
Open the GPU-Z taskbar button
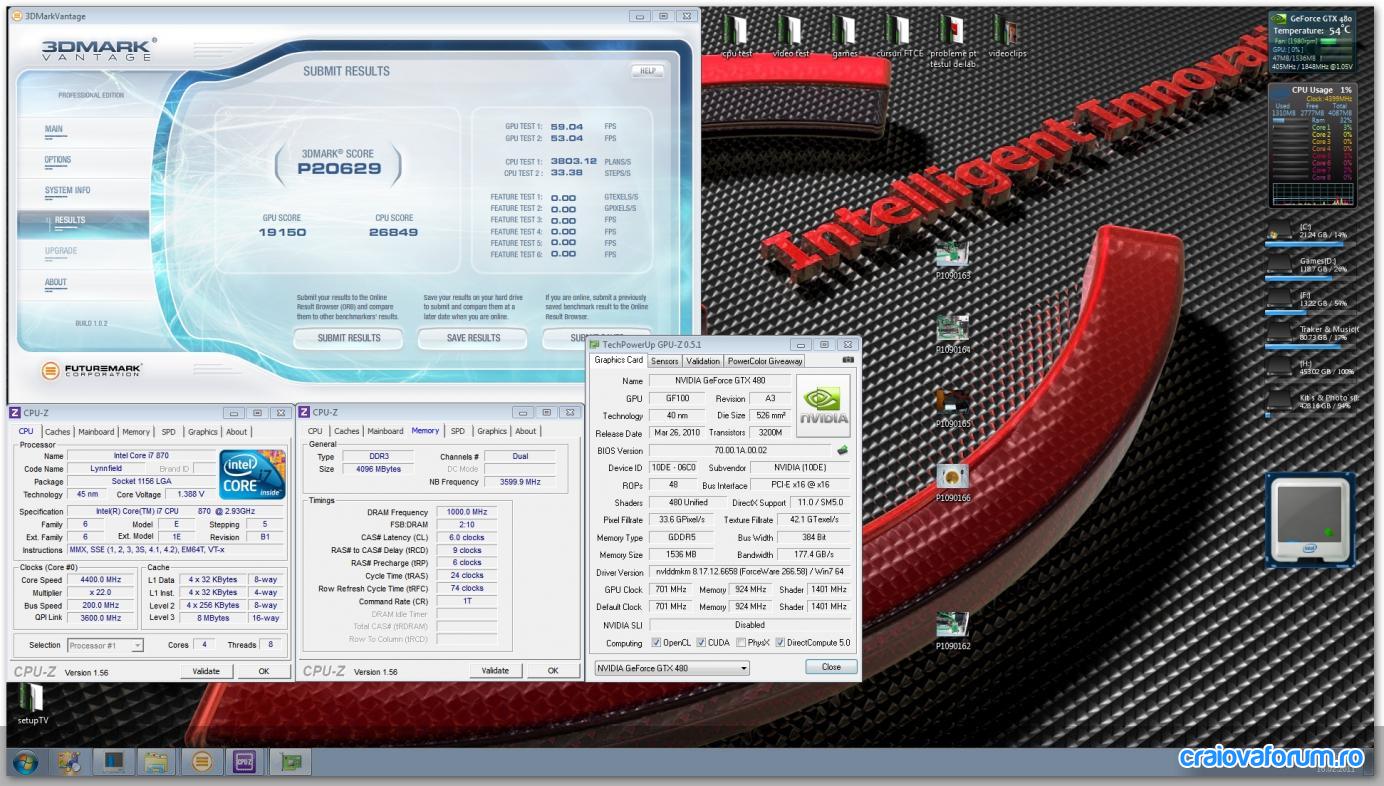[x=291, y=763]
